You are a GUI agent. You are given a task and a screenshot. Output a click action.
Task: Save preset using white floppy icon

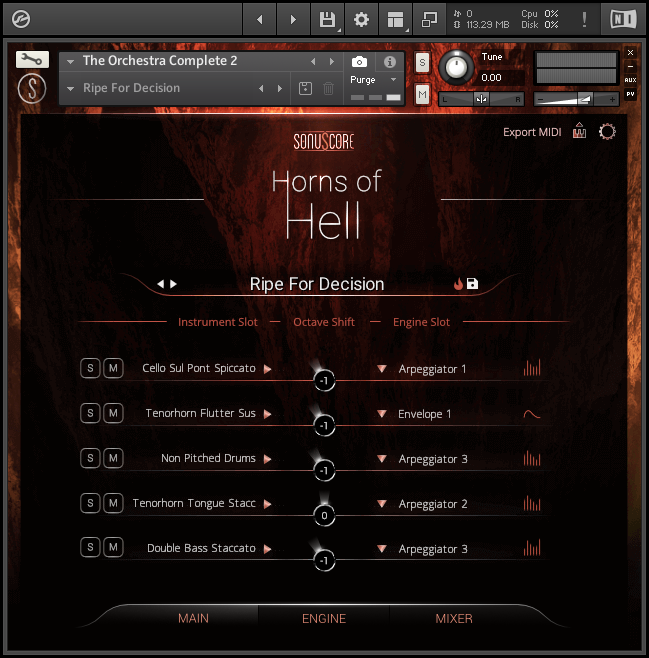pos(472,284)
